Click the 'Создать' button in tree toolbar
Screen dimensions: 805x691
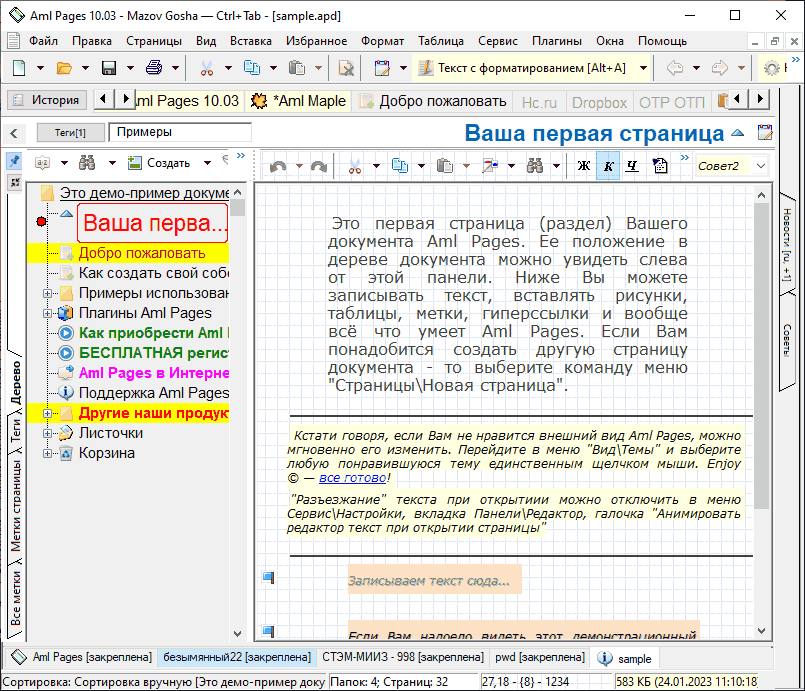159,163
